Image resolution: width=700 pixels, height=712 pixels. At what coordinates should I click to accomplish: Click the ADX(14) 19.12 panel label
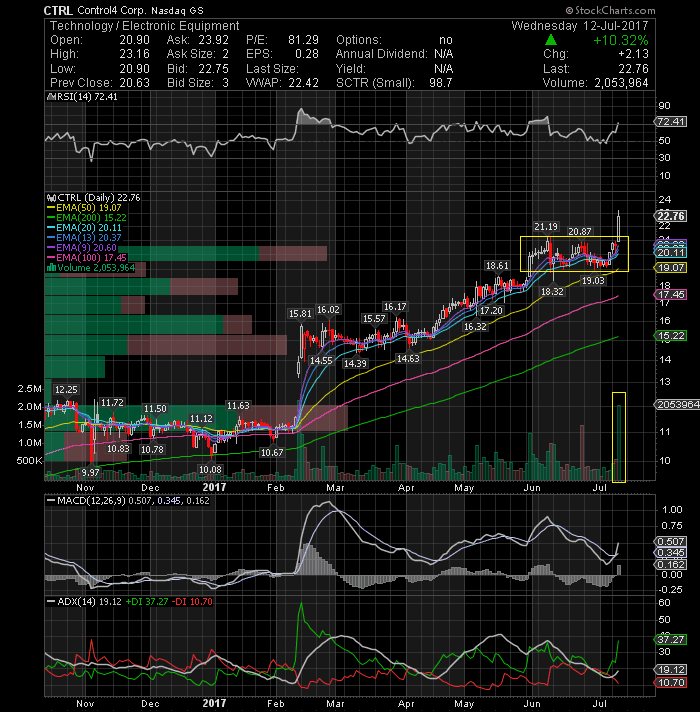click(84, 602)
